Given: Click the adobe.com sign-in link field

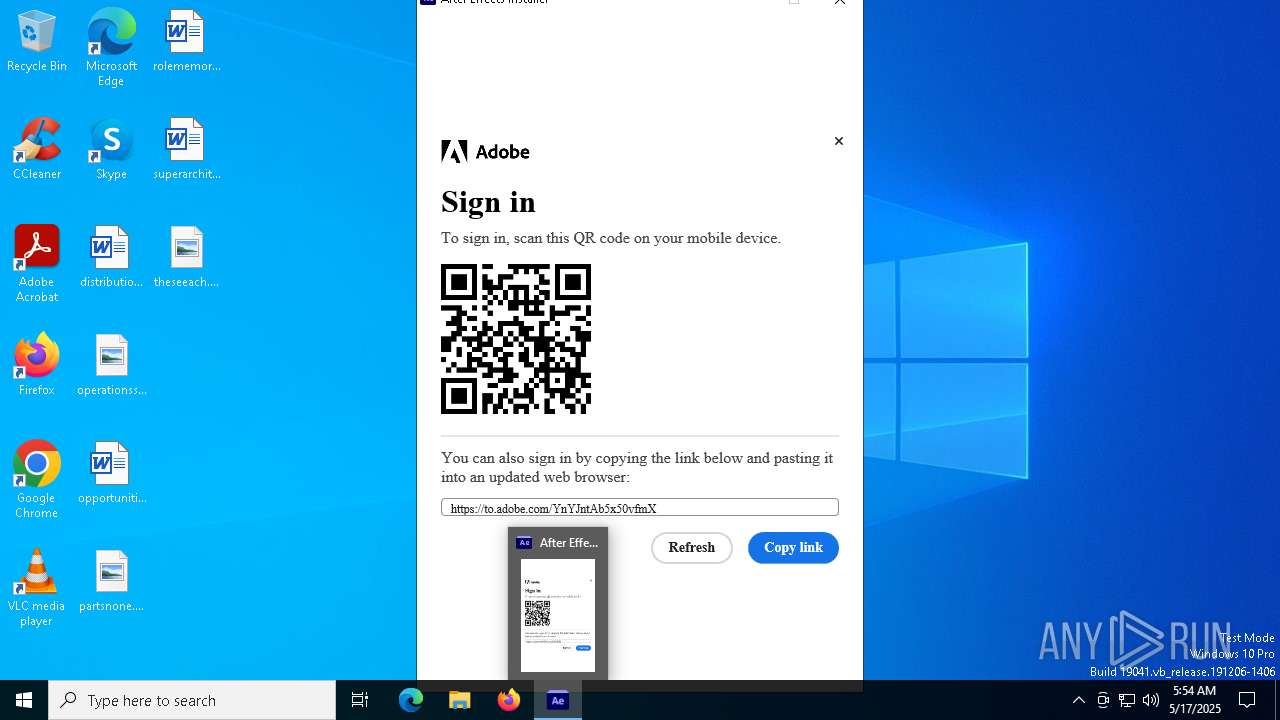Looking at the screenshot, I should pyautogui.click(x=640, y=508).
